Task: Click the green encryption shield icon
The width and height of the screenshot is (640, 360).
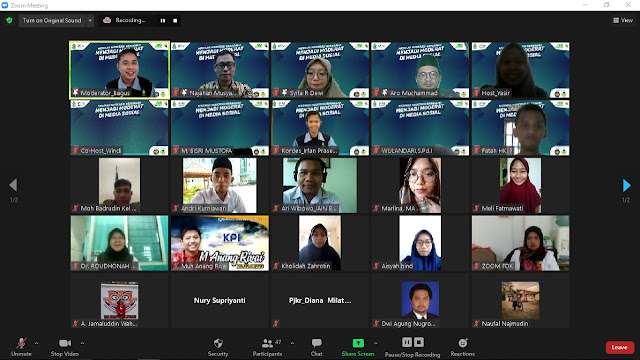Action: point(9,20)
